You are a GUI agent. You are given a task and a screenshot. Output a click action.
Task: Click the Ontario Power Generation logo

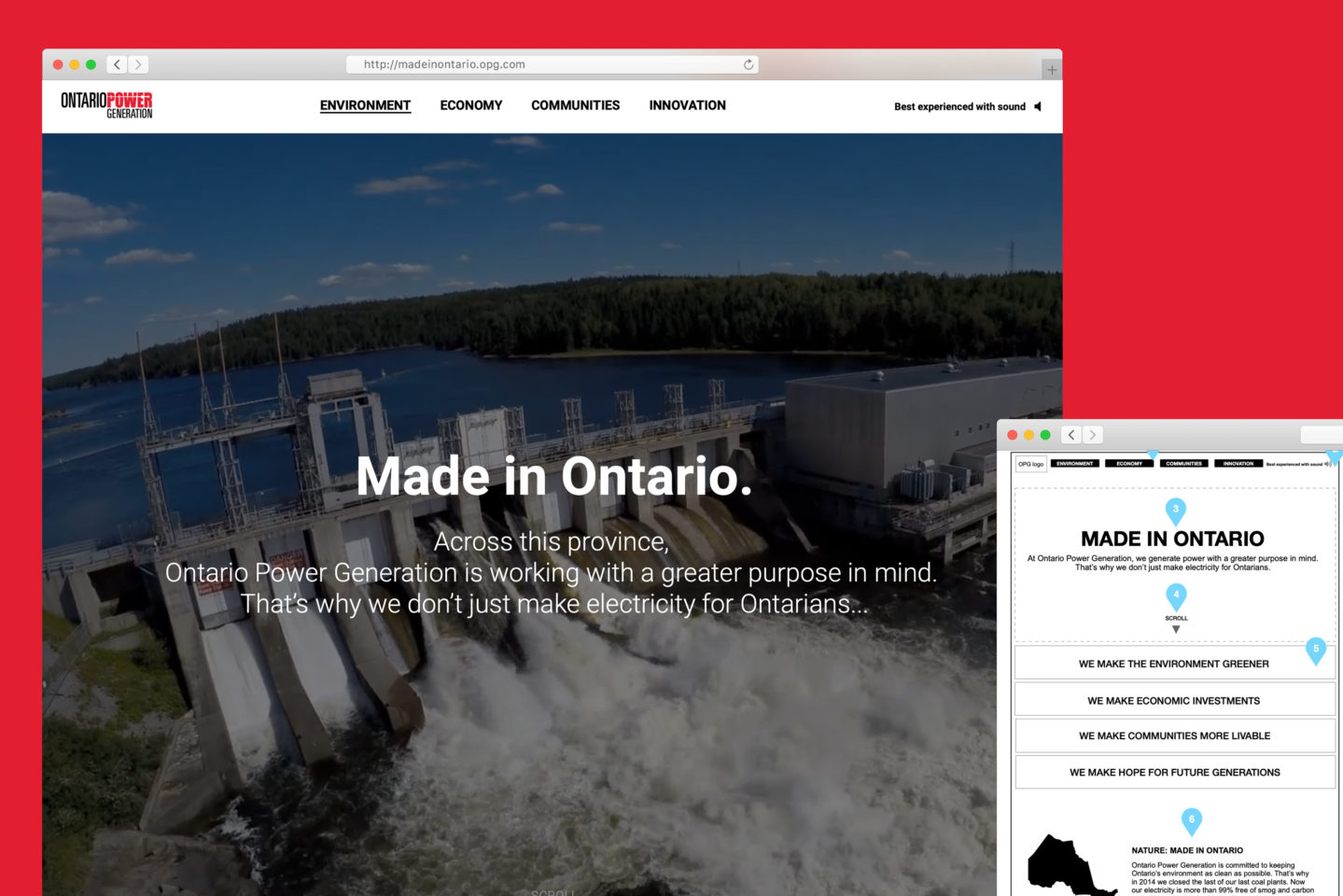(106, 105)
